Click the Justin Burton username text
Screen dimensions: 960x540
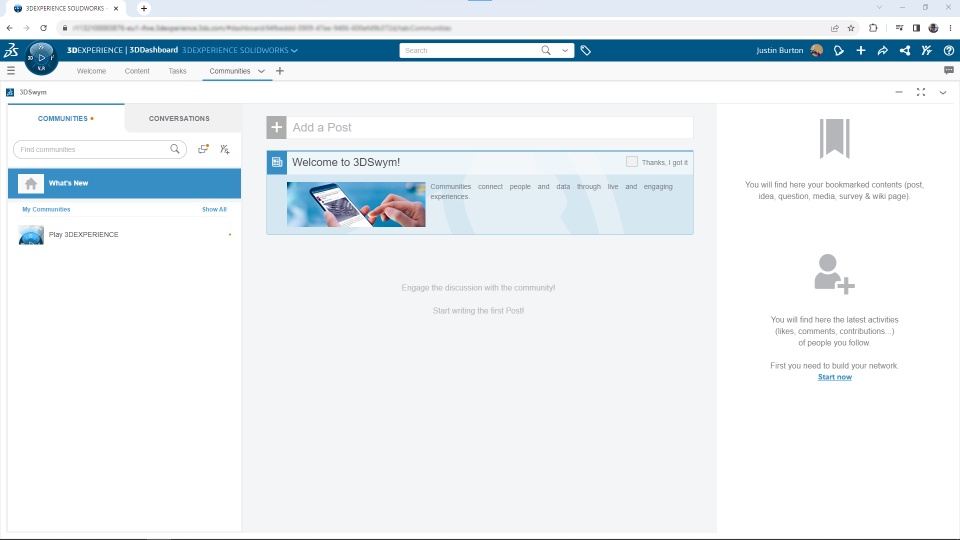779,50
